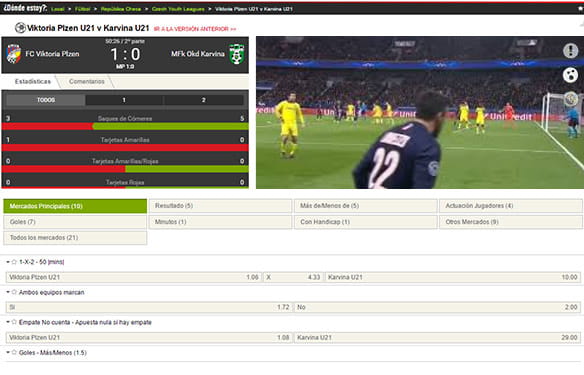
Task: Go to Fútbol in the breadcrumb
Action: click(82, 9)
